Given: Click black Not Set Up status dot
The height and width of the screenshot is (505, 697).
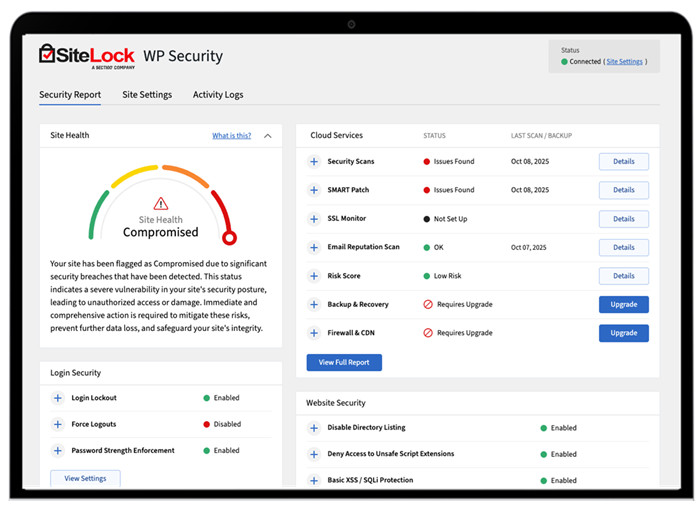Looking at the screenshot, I should point(427,219).
